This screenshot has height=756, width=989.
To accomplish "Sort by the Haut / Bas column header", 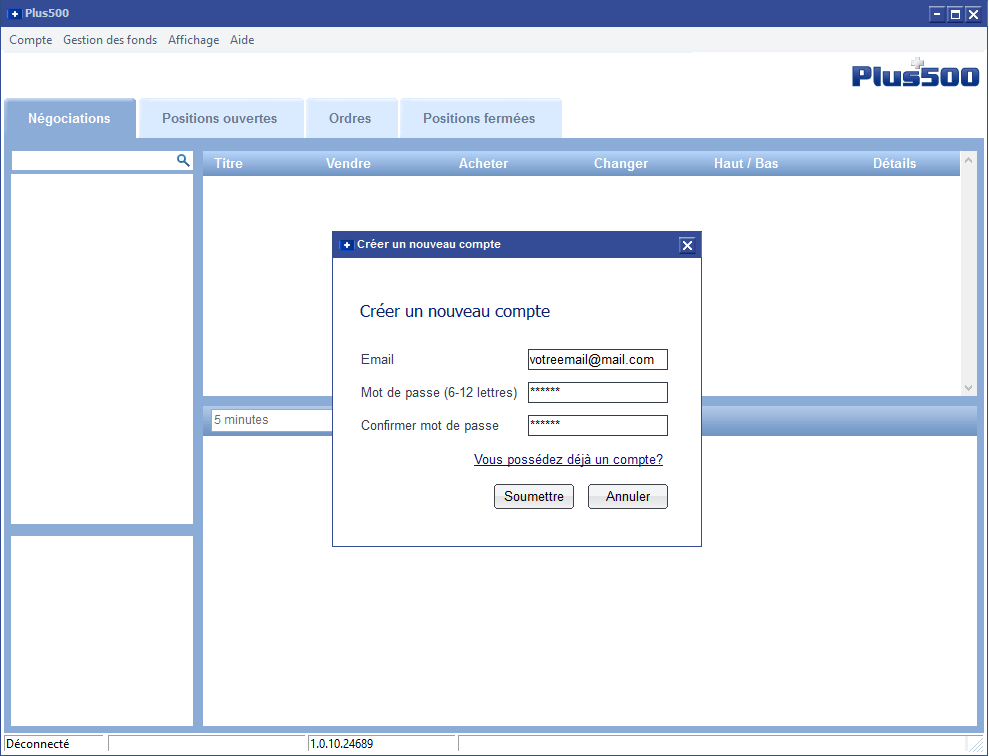I will point(746,163).
